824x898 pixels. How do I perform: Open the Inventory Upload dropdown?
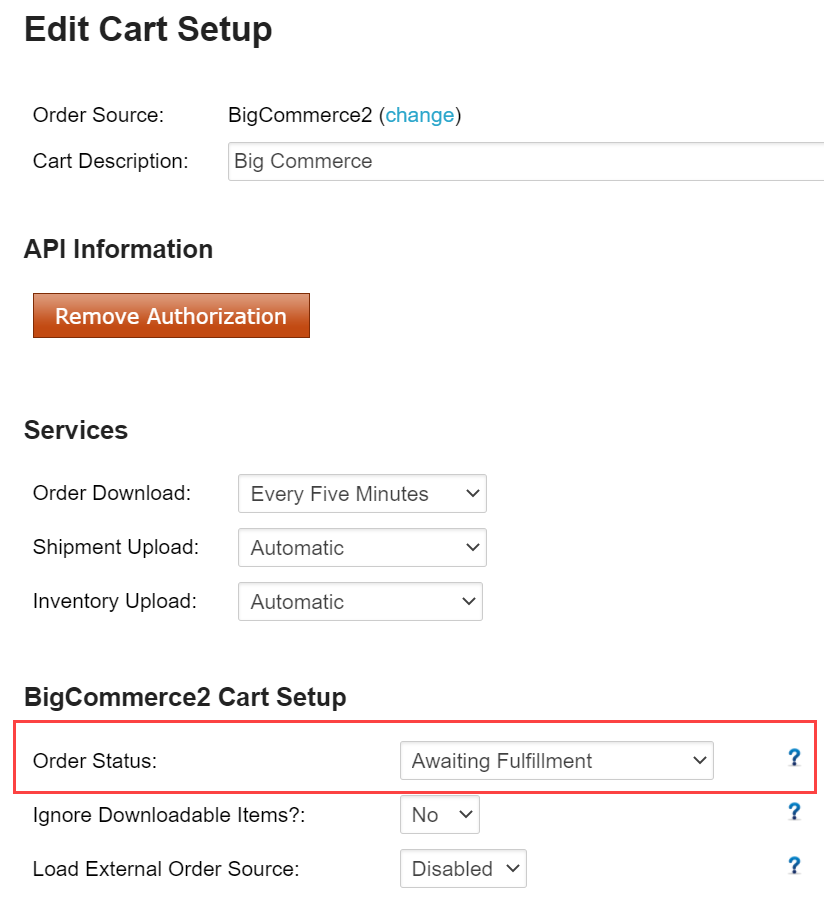(360, 601)
